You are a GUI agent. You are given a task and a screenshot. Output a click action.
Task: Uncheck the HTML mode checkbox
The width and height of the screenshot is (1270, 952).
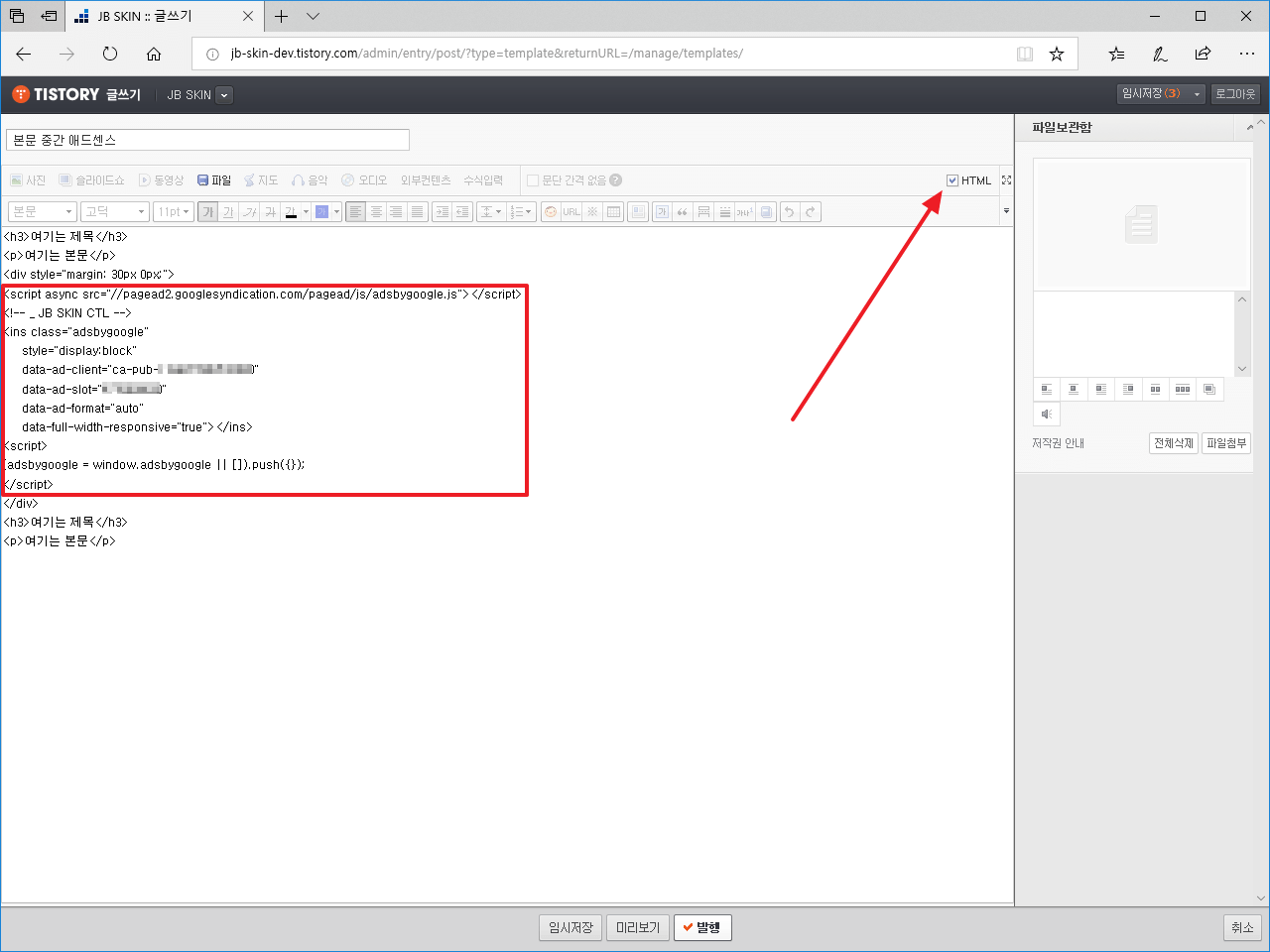(952, 180)
